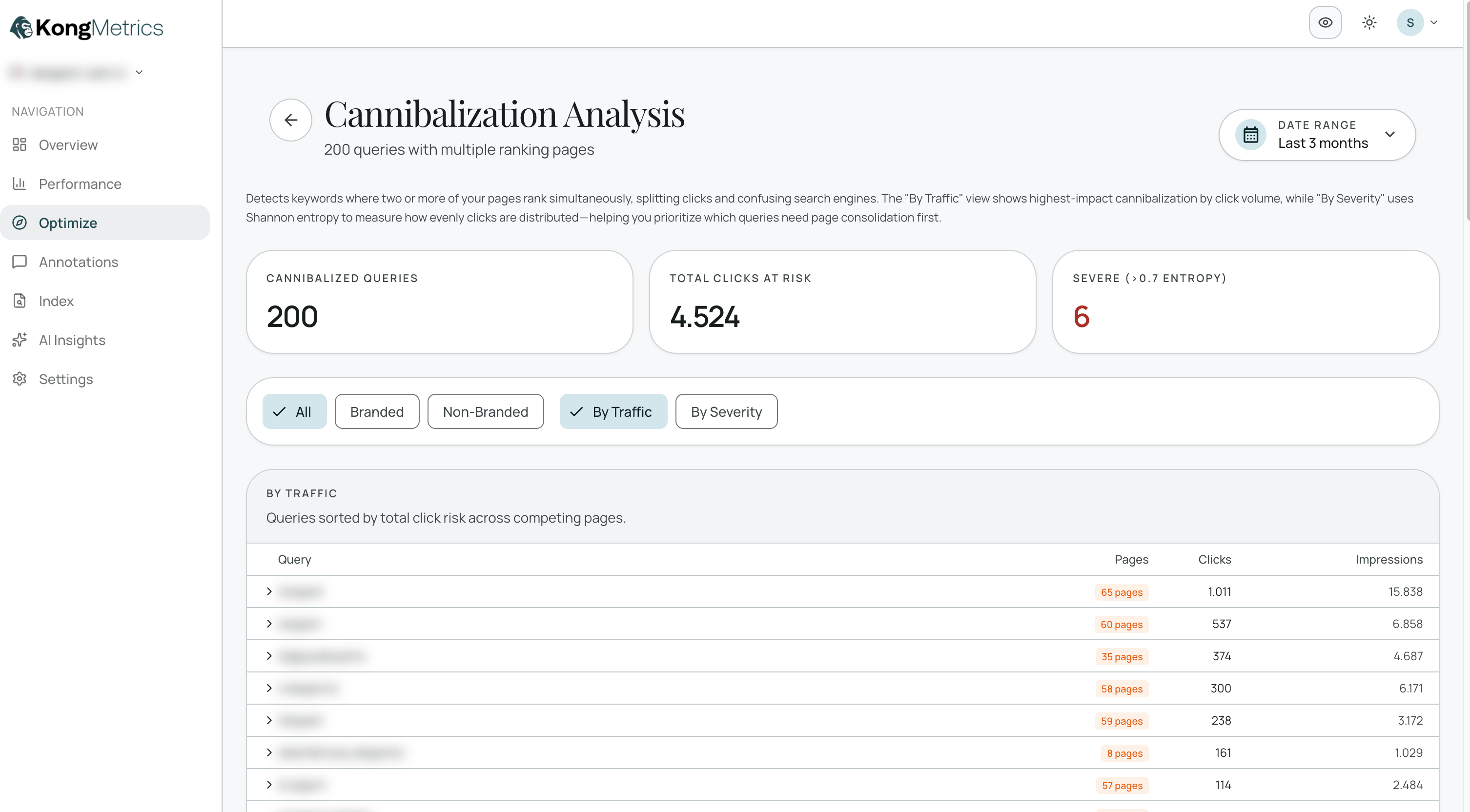This screenshot has width=1470, height=812.
Task: Open the Annotations navigation item
Action: coord(105,262)
